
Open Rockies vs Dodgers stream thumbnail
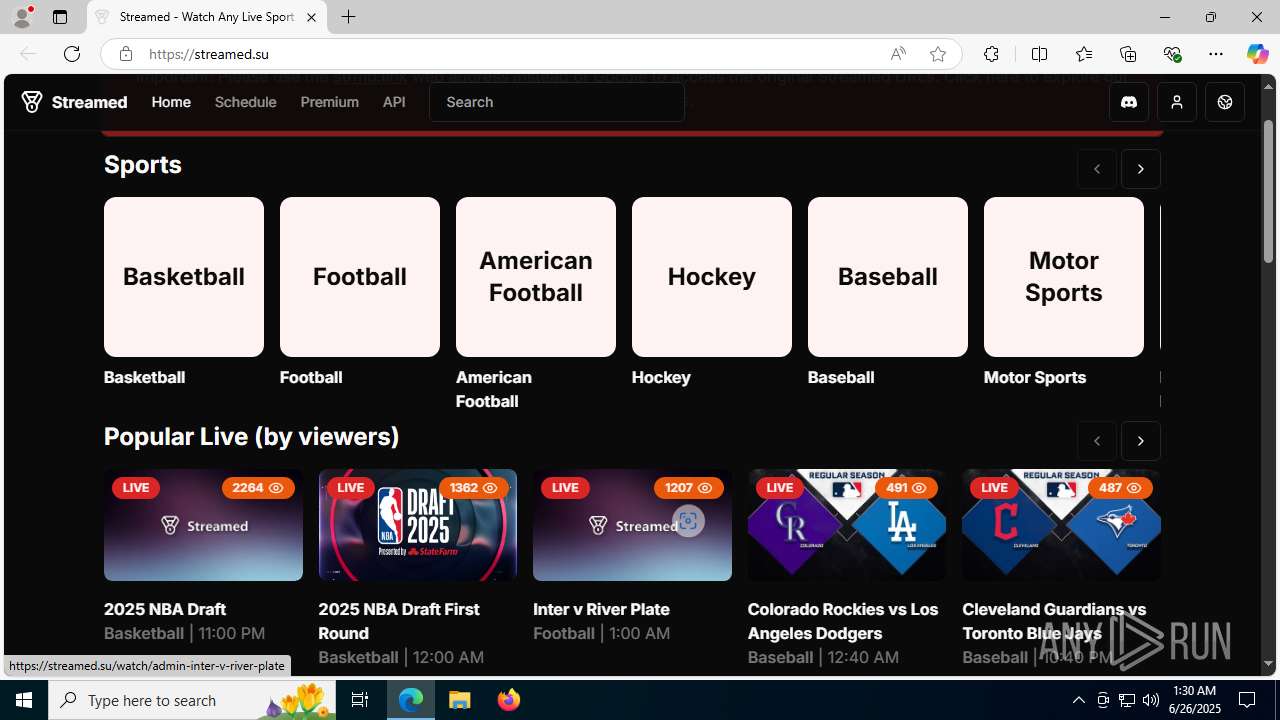pos(846,525)
